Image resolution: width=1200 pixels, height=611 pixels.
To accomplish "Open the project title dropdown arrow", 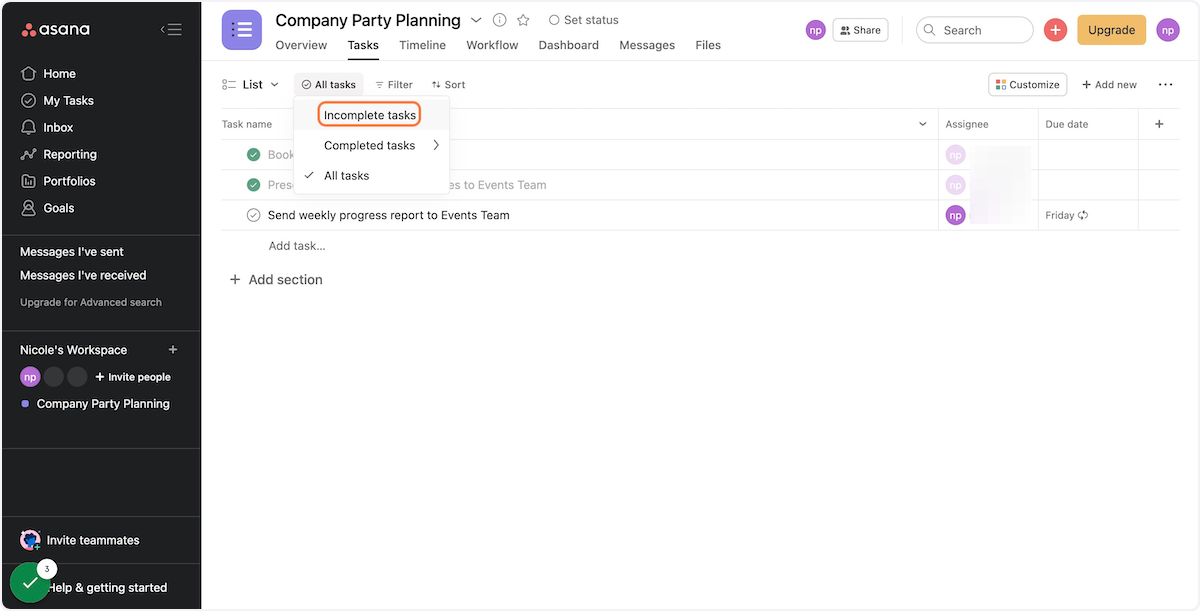I will click(x=476, y=20).
